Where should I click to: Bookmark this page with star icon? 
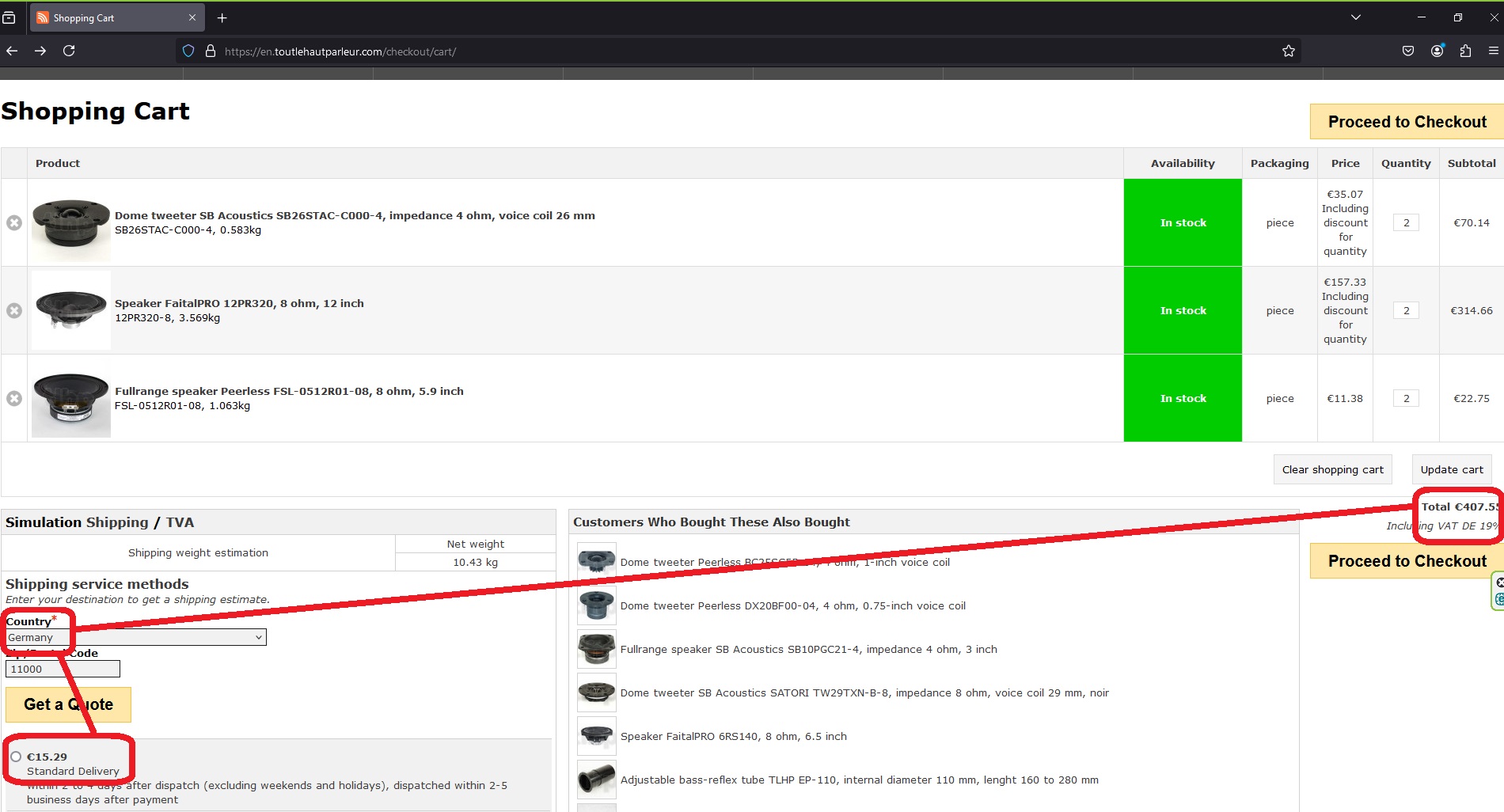1289,51
